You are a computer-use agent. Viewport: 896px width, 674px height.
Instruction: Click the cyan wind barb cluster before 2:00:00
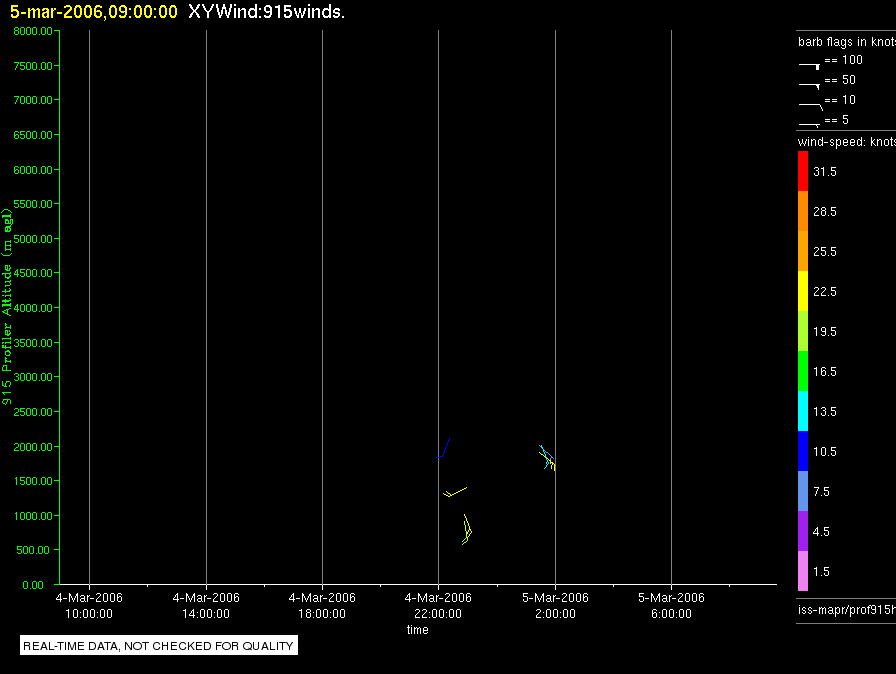click(x=547, y=458)
